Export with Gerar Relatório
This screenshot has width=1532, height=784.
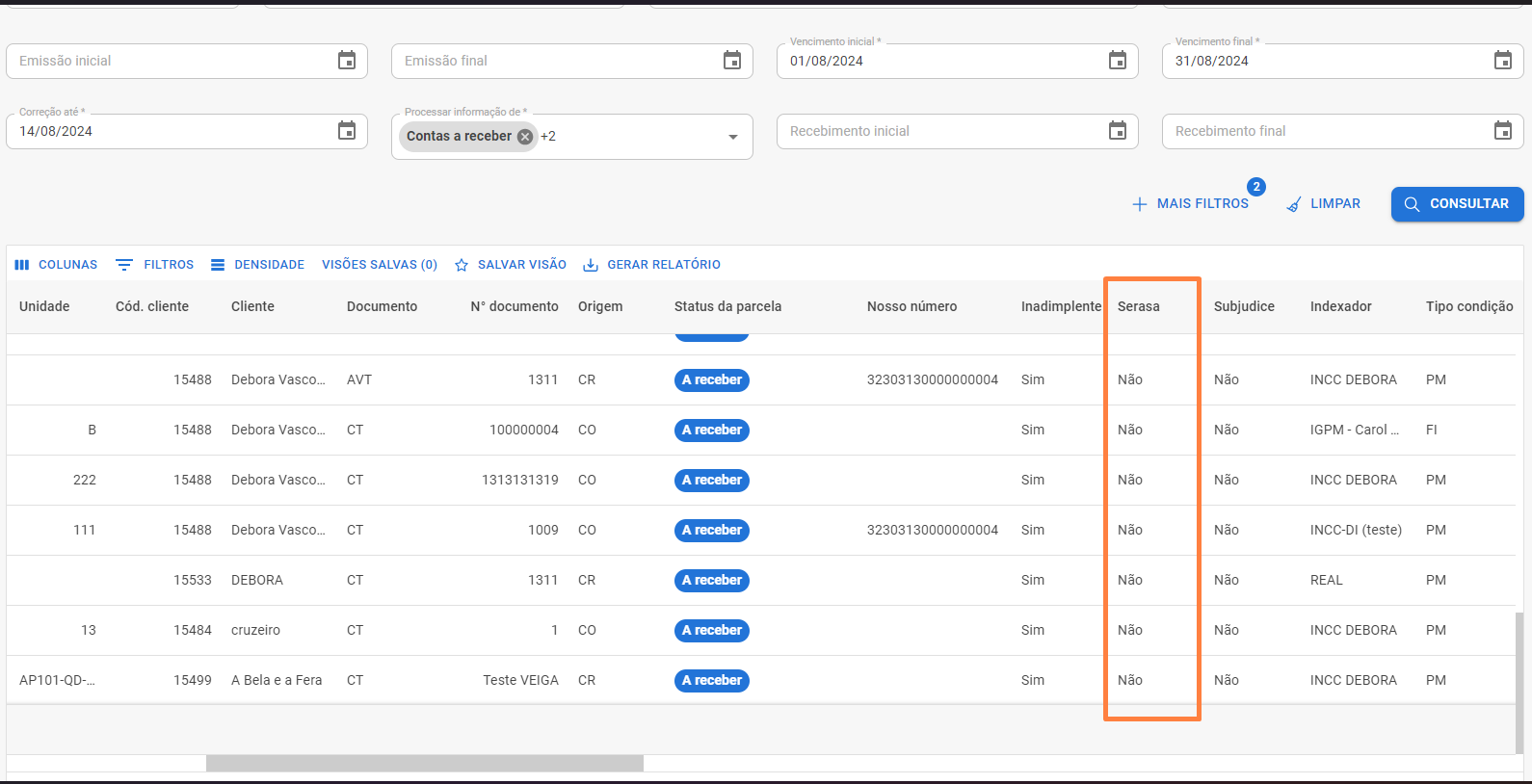point(652,265)
